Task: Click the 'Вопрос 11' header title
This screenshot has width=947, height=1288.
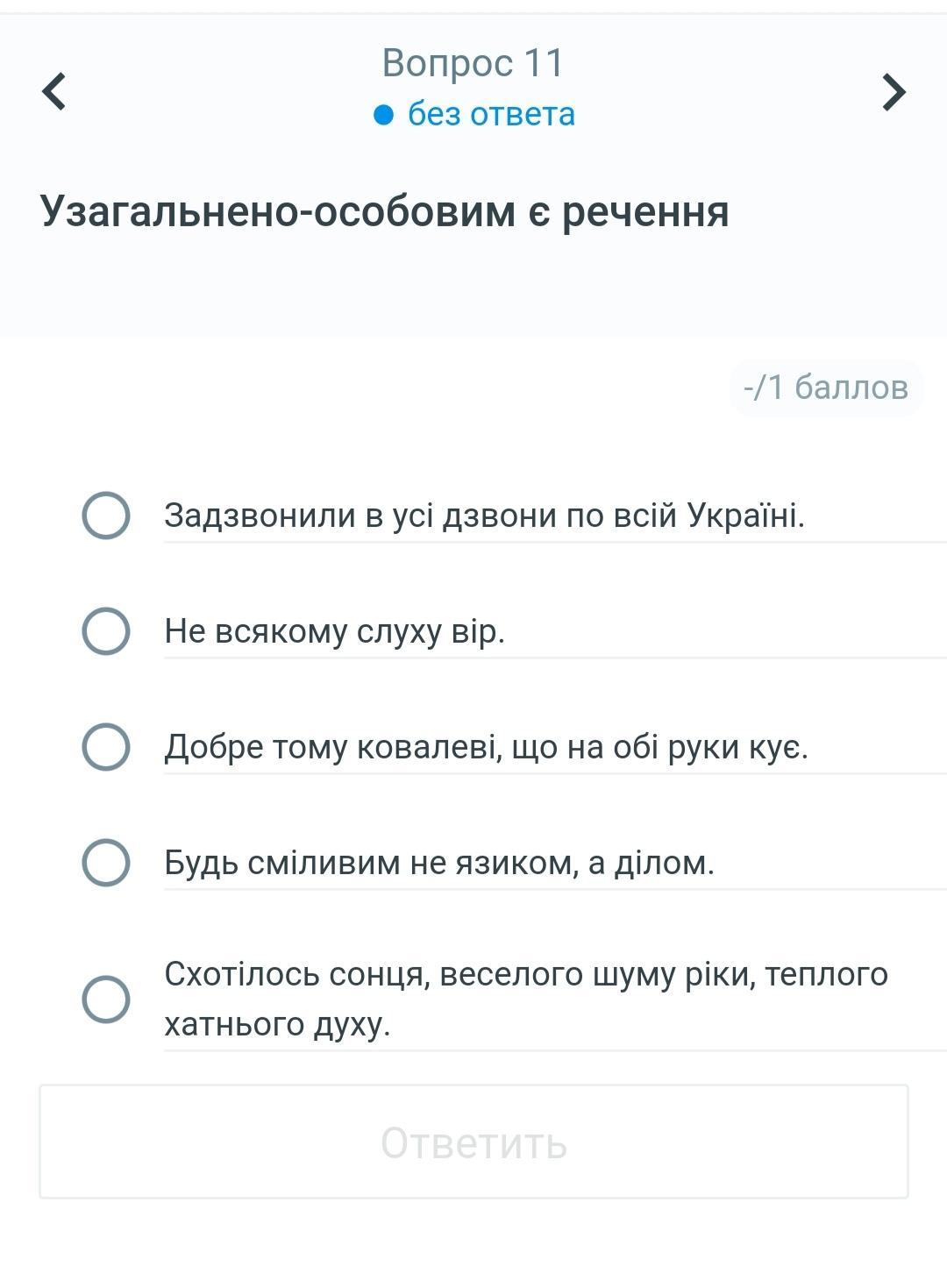Action: (473, 63)
